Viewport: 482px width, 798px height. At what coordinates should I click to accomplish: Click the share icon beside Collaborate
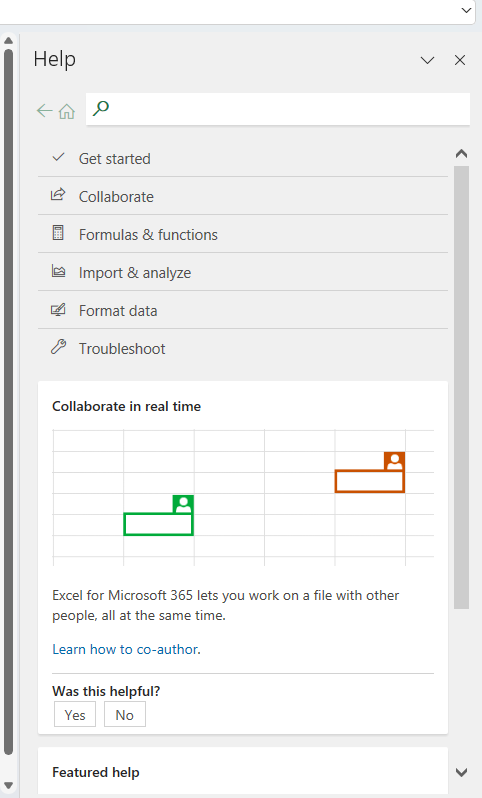58,194
